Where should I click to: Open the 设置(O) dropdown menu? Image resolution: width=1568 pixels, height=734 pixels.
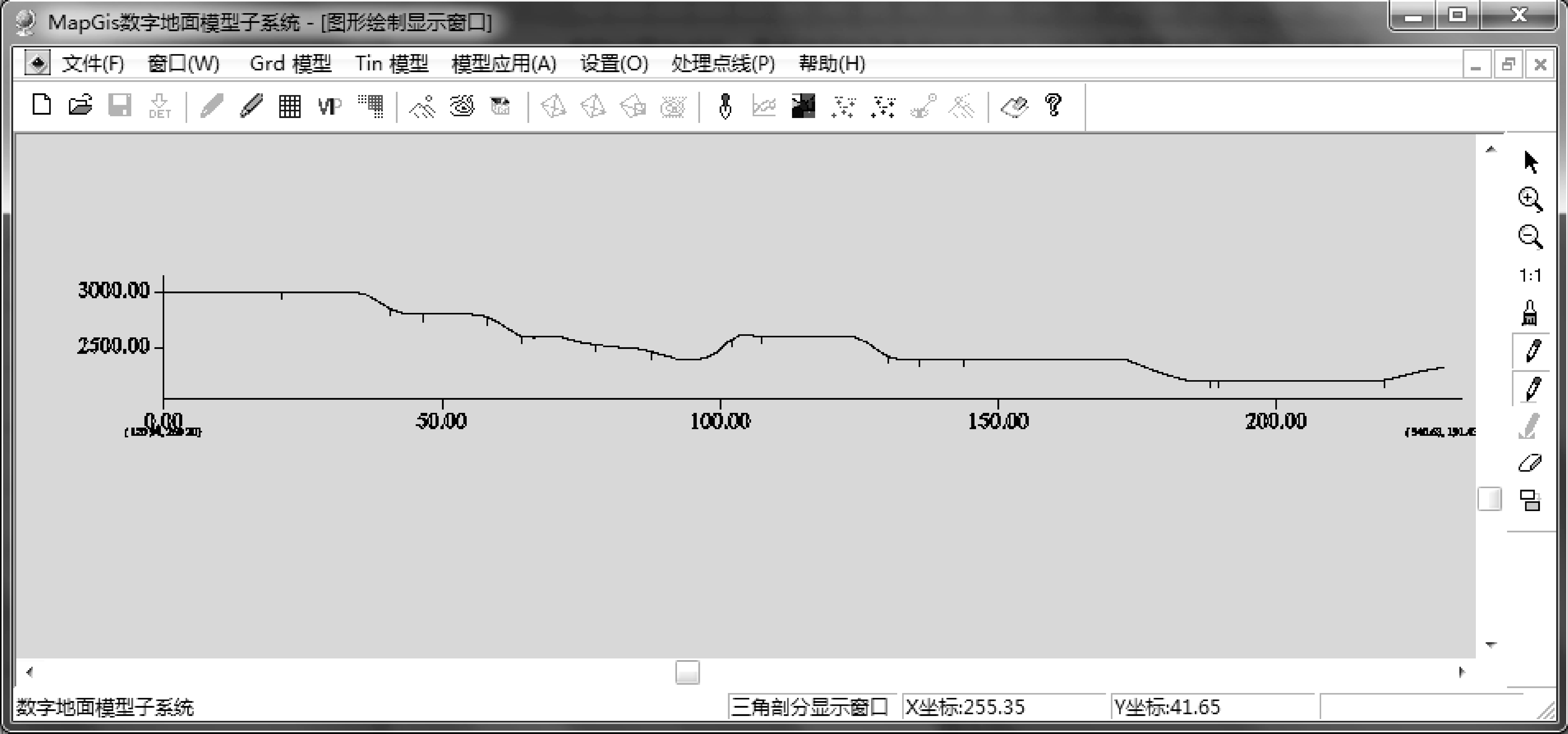coord(614,63)
